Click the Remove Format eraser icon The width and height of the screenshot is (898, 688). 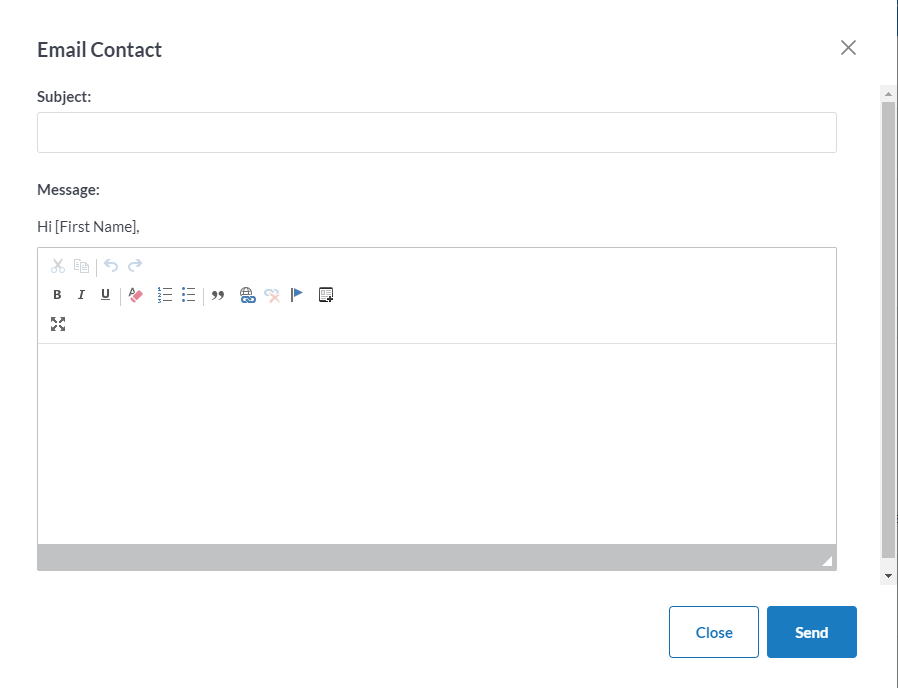tap(135, 295)
